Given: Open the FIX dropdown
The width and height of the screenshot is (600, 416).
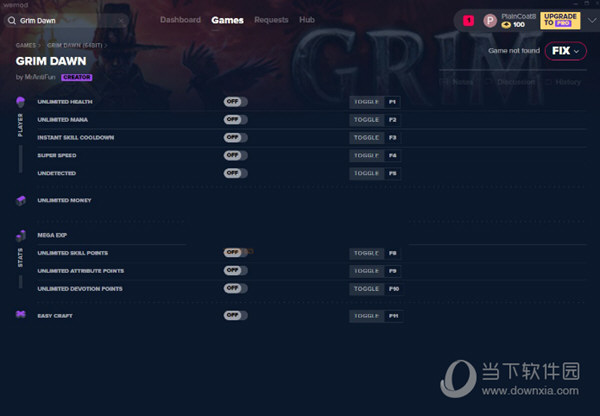Looking at the screenshot, I should [x=566, y=51].
